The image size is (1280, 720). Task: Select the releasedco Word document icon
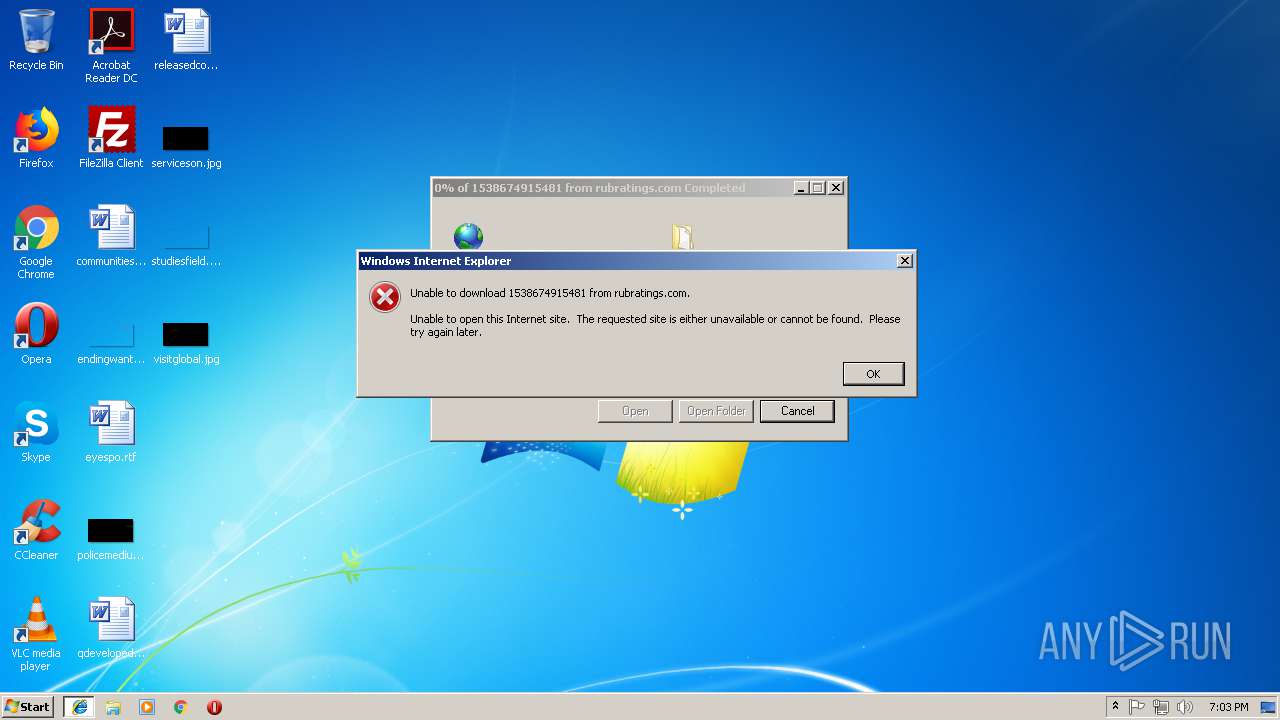click(186, 41)
